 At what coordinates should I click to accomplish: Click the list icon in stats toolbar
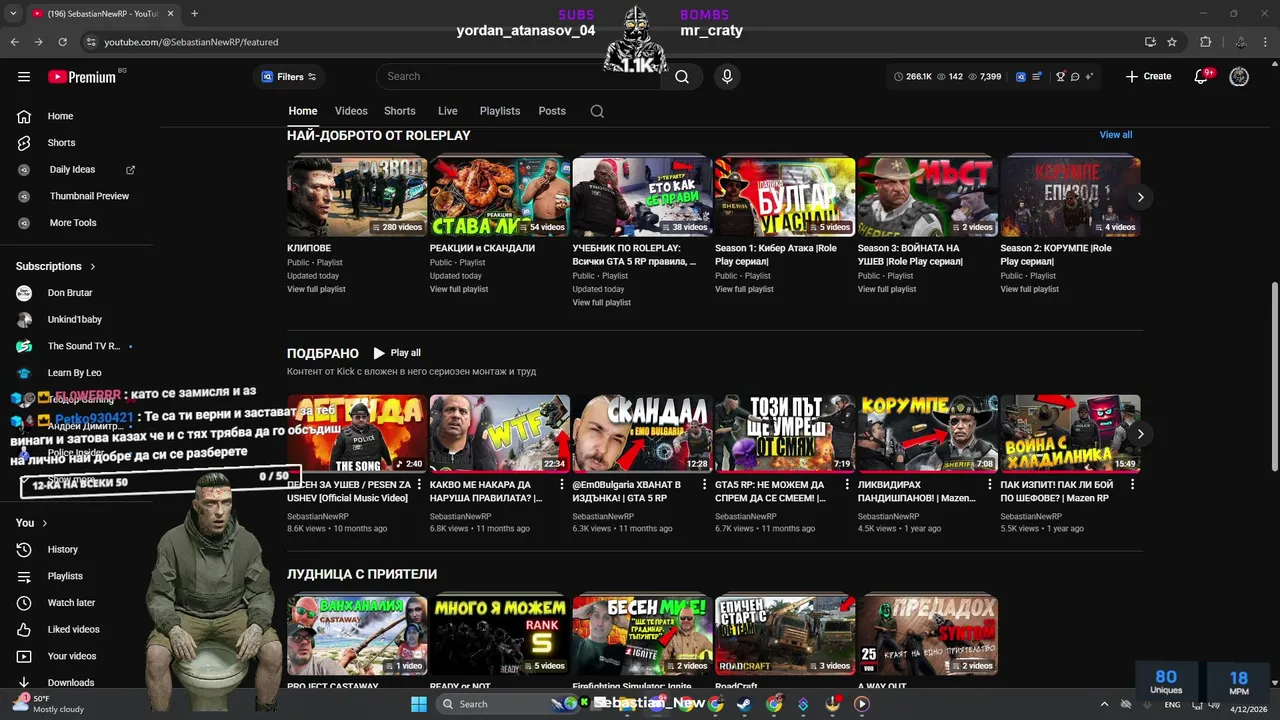[x=1037, y=77]
